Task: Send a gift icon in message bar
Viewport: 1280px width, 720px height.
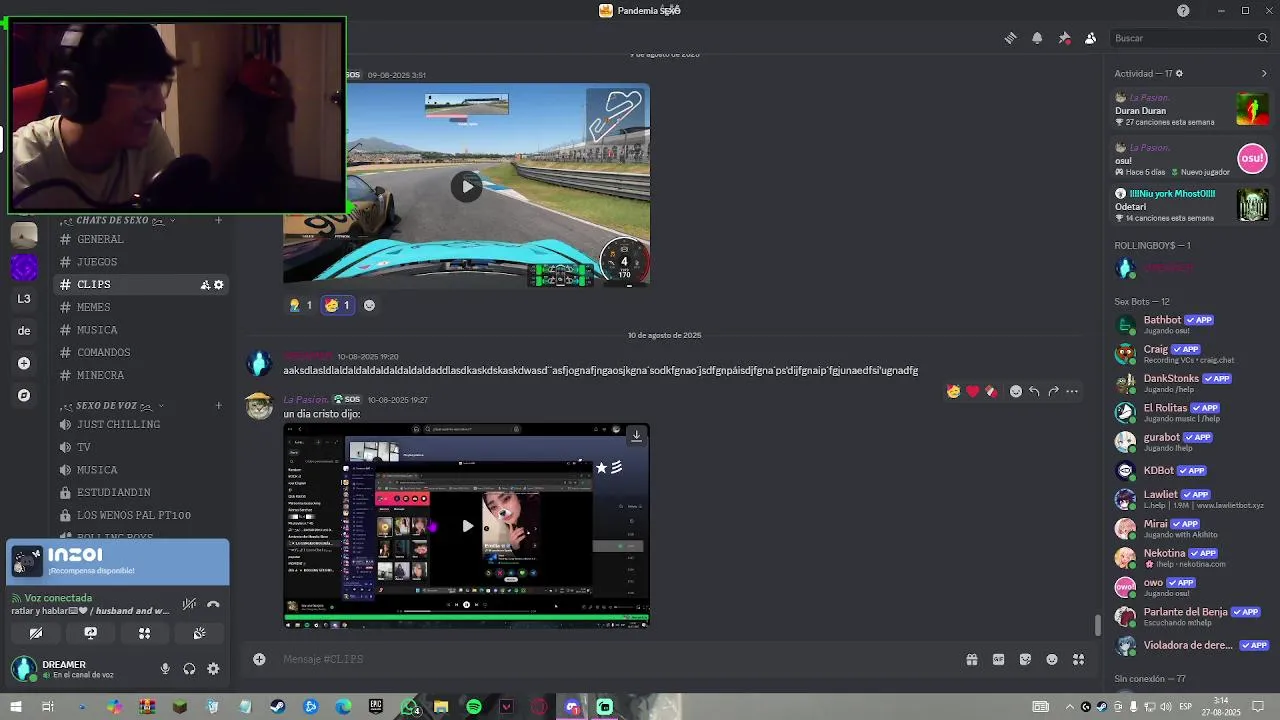Action: pos(971,659)
